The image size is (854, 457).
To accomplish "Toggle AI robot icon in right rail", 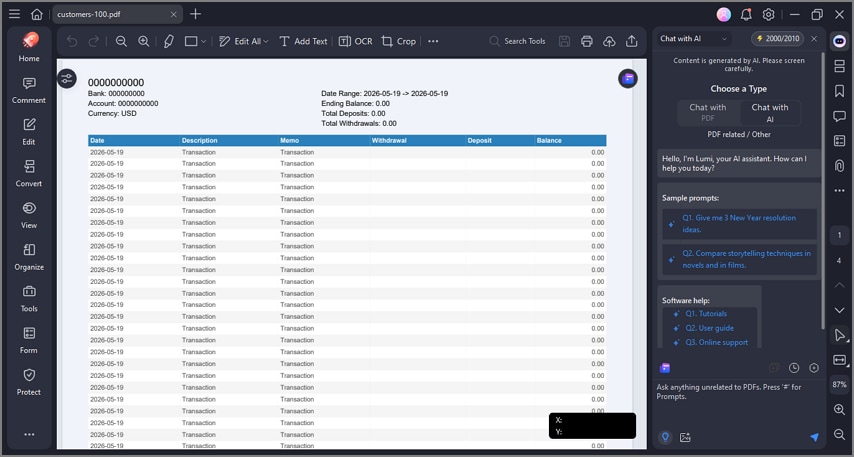I will (x=839, y=40).
